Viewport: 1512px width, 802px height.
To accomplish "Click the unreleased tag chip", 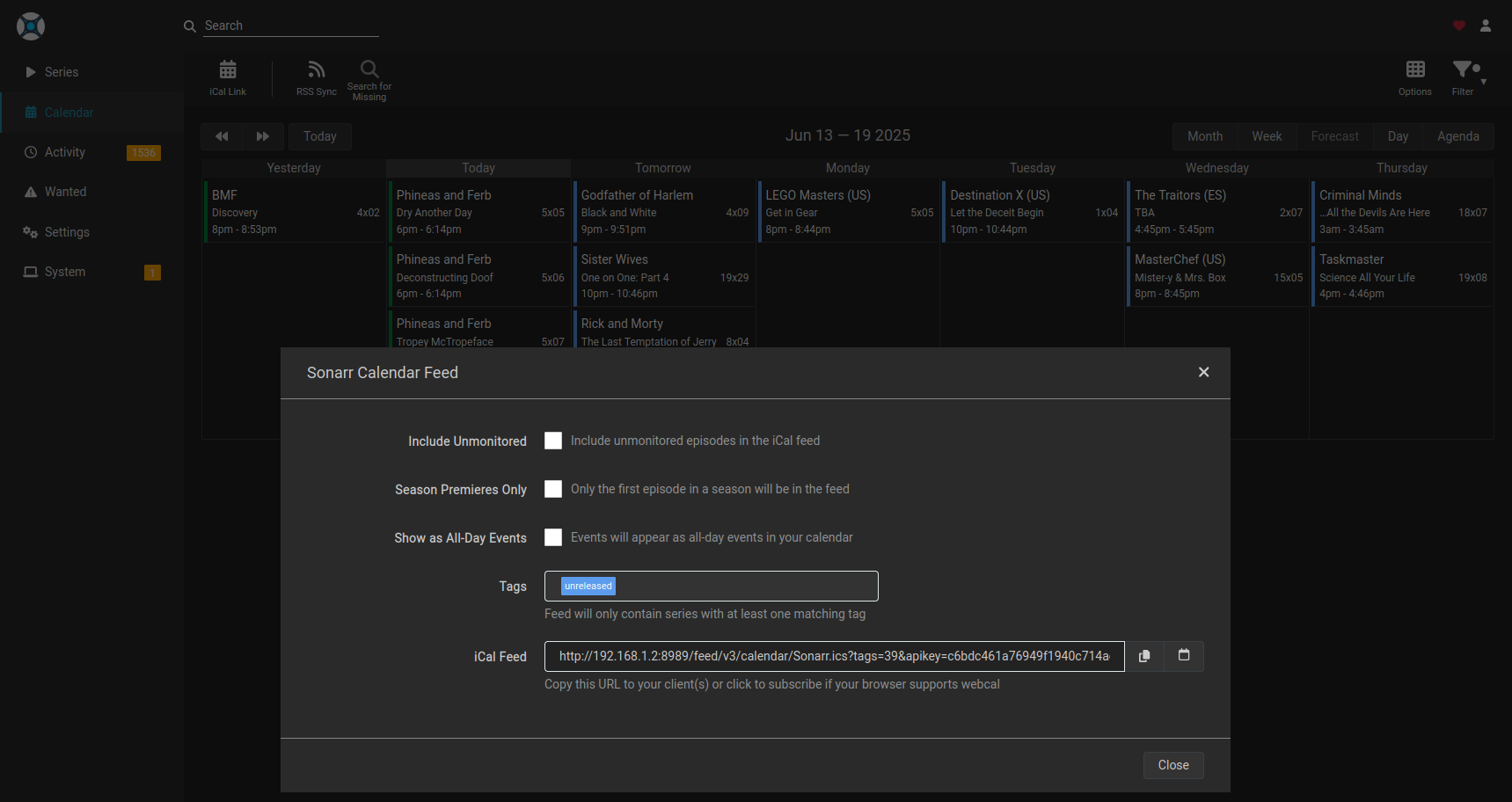I will (588, 586).
